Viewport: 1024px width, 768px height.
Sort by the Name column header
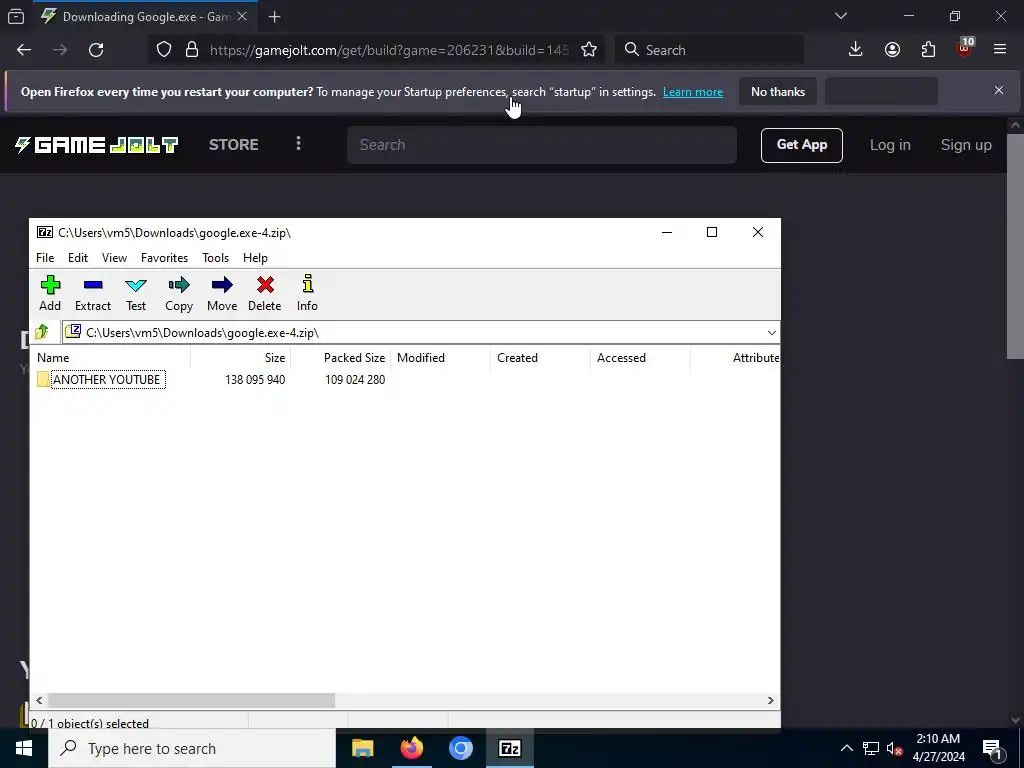click(111, 358)
